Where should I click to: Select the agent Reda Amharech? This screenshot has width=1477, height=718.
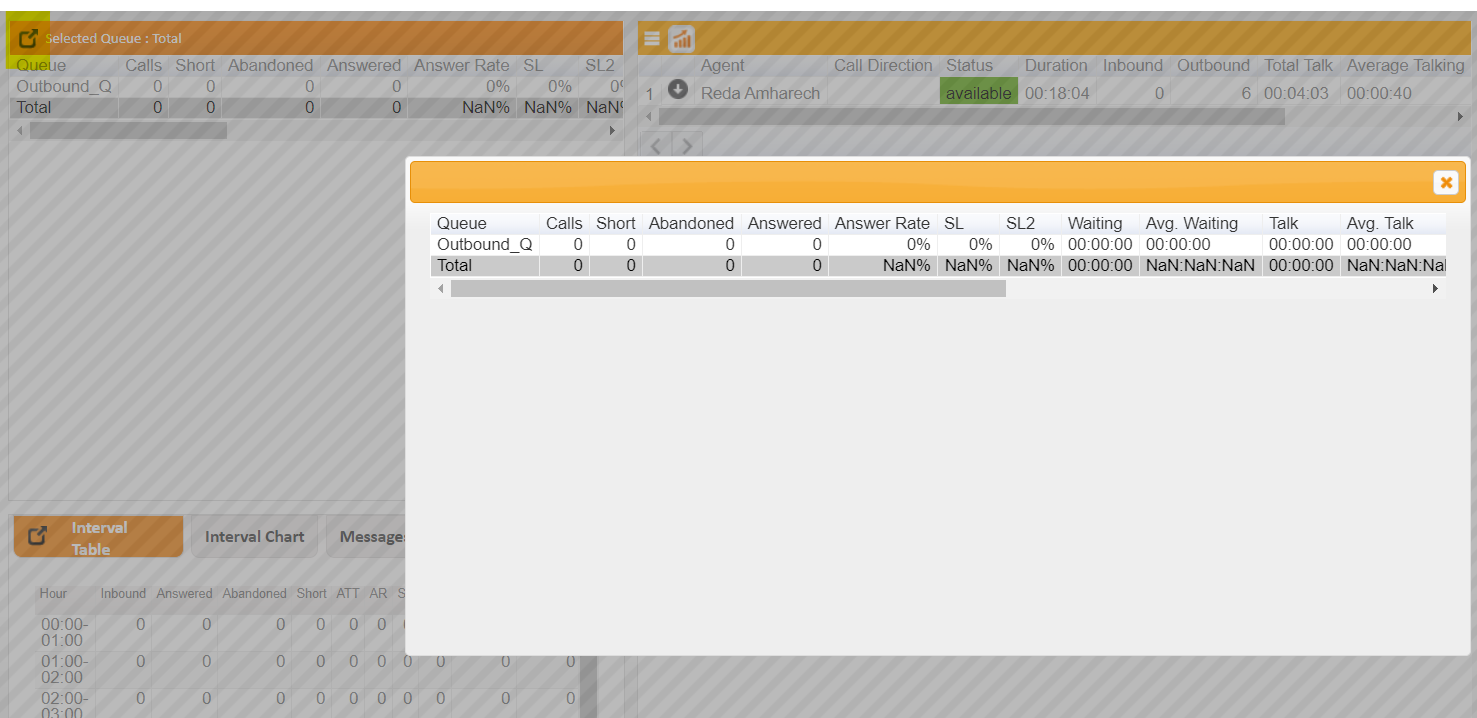pos(760,93)
